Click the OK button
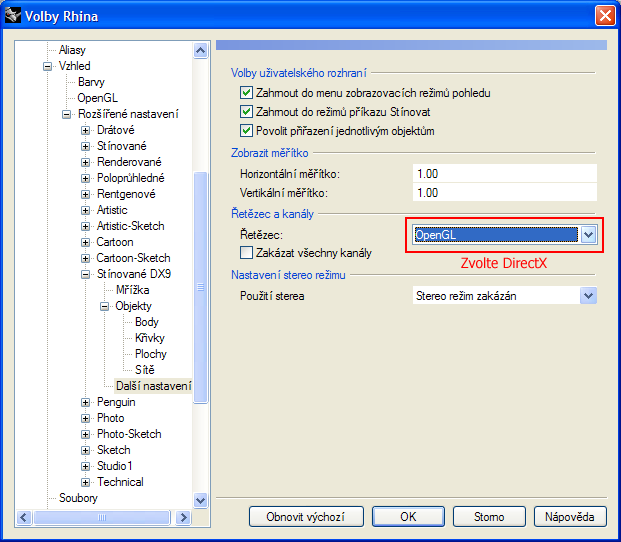This screenshot has height=542, width=621. click(407, 517)
